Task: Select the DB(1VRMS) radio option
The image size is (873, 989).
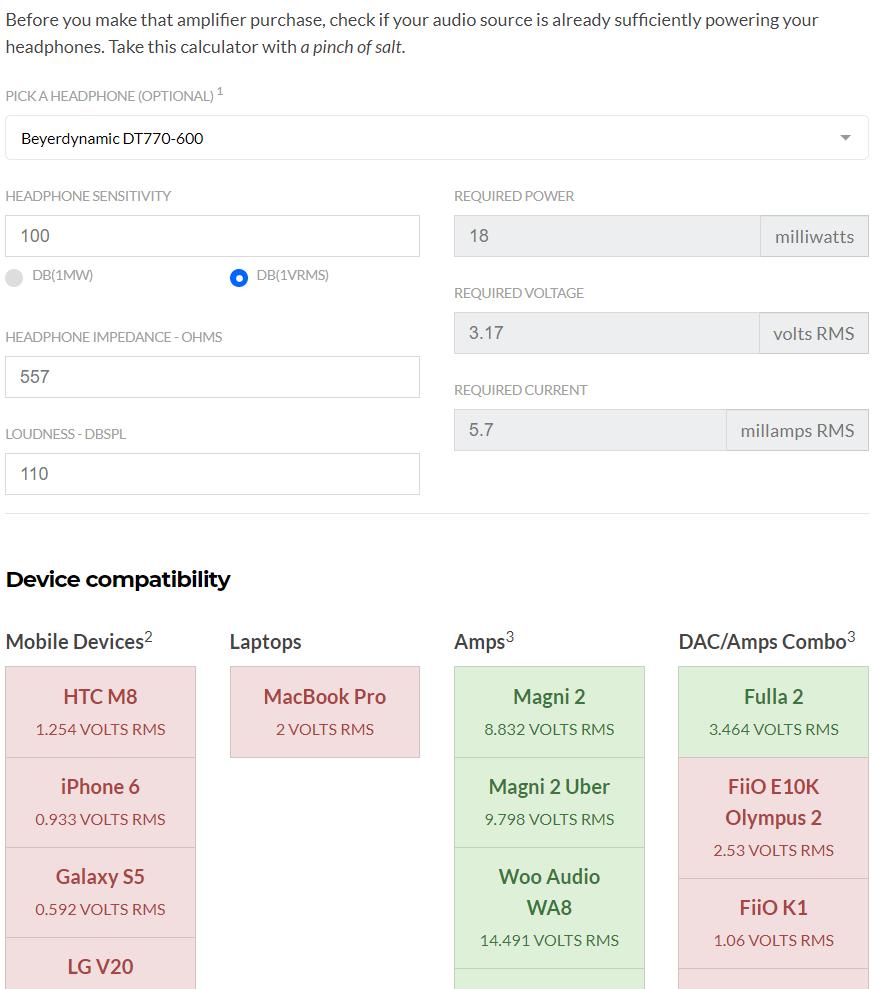Action: [238, 277]
